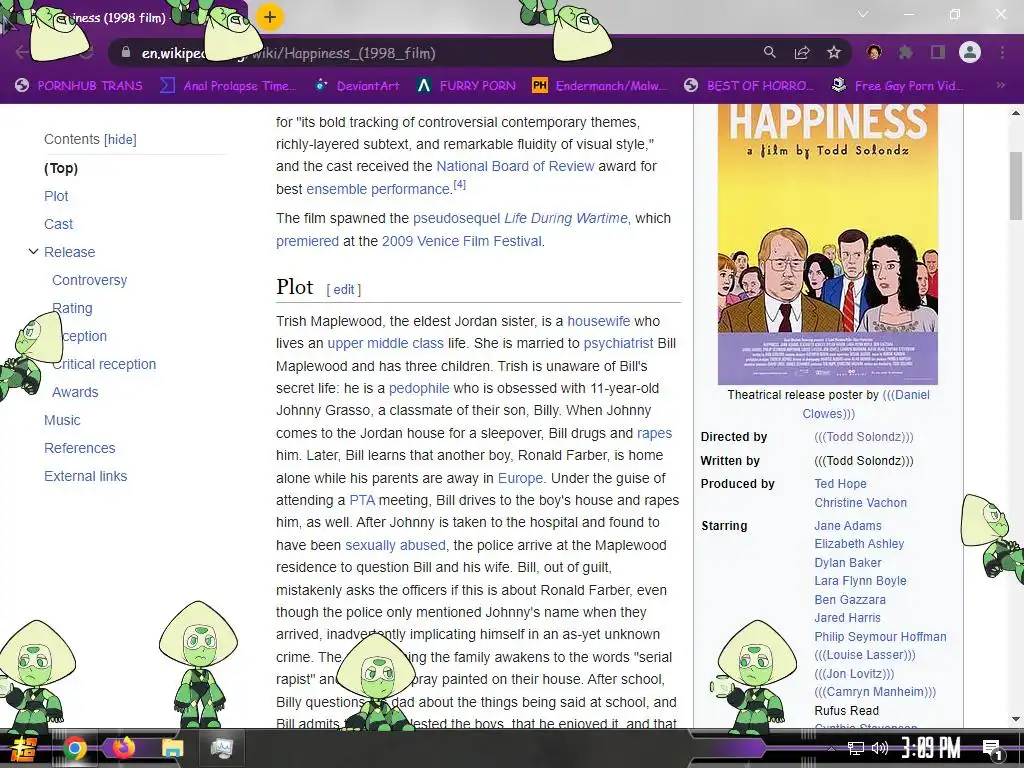Image resolution: width=1024 pixels, height=768 pixels.
Task: View site information via the lock icon
Action: pos(126,52)
